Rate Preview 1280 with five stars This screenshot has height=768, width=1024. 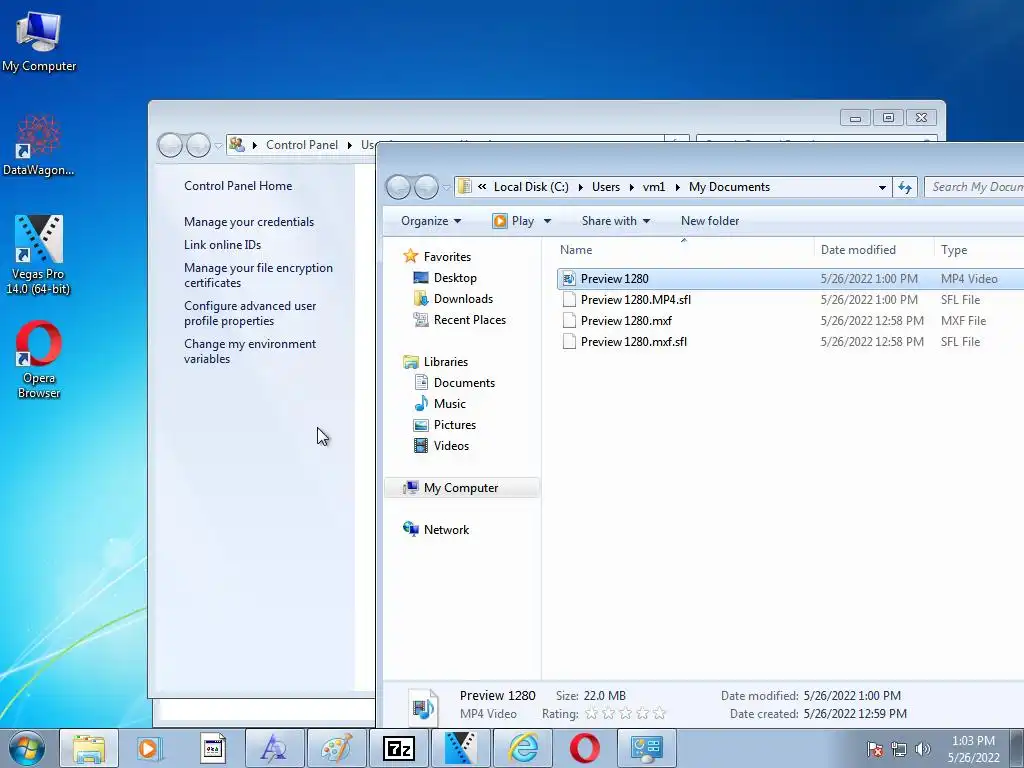click(659, 714)
